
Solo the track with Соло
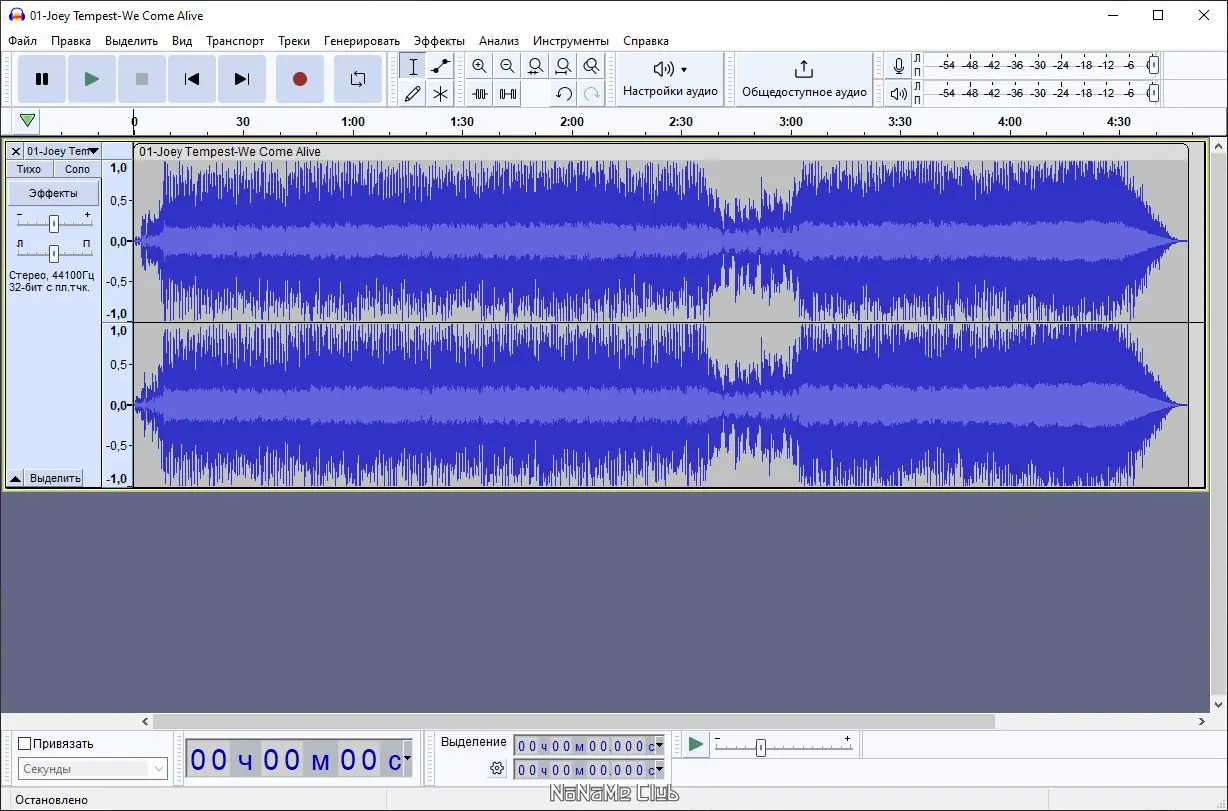pyautogui.click(x=77, y=169)
